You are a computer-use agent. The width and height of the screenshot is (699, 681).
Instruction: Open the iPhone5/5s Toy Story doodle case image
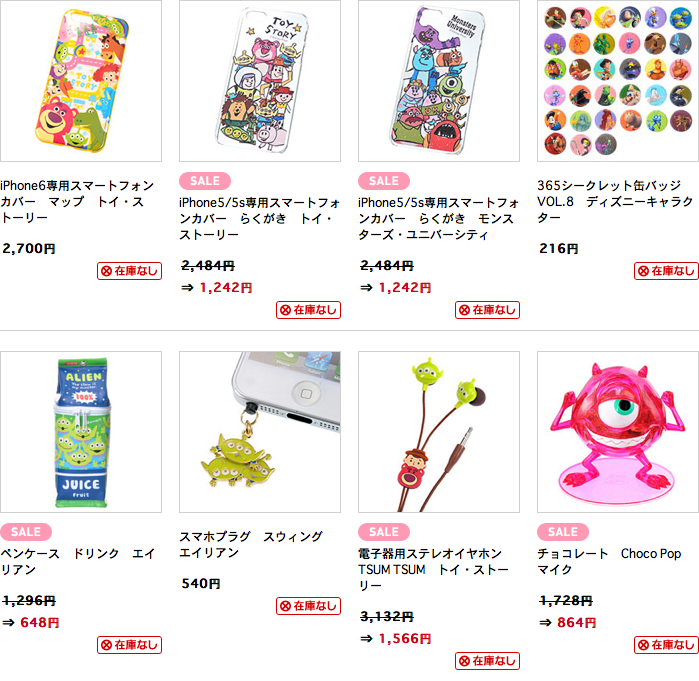pyautogui.click(x=260, y=81)
